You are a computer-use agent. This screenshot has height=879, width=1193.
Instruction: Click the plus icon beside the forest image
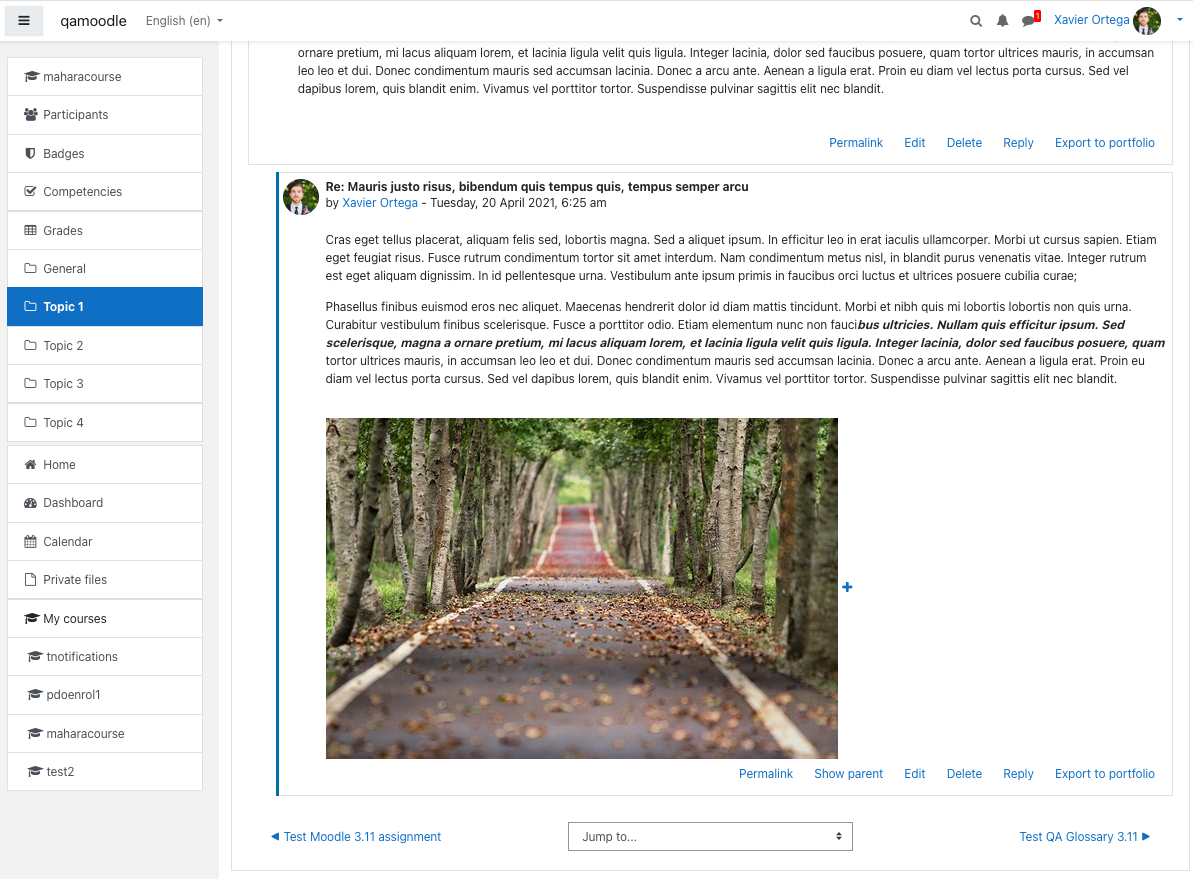(x=847, y=587)
